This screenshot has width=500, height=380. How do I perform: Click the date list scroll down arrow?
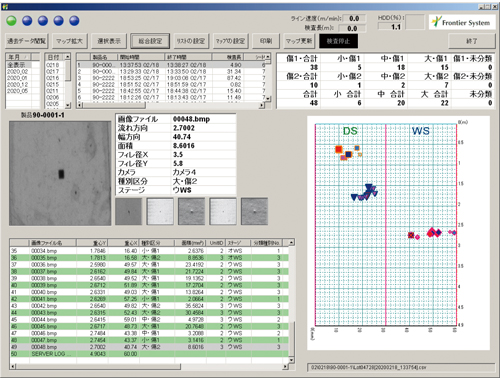68,105
